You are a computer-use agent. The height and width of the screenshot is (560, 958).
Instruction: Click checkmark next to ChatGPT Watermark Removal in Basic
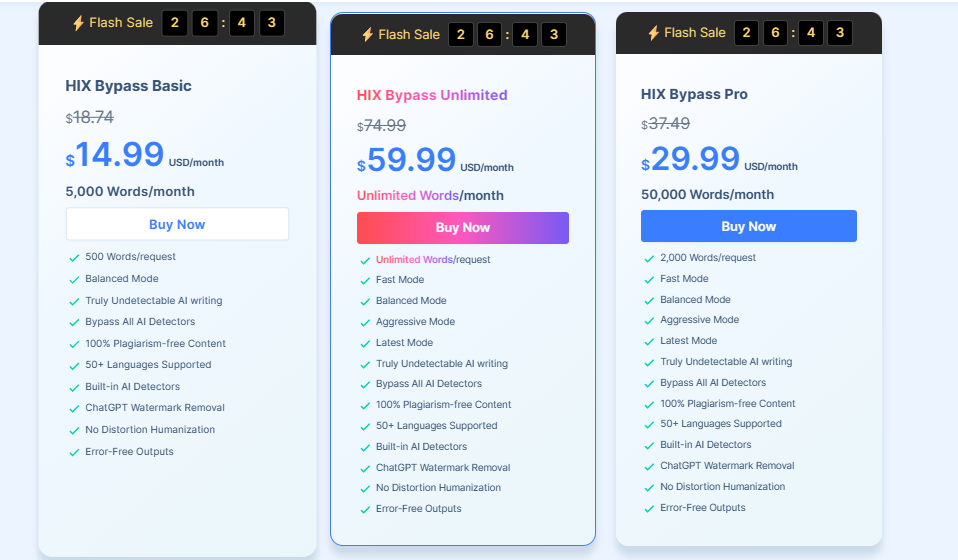(x=74, y=409)
